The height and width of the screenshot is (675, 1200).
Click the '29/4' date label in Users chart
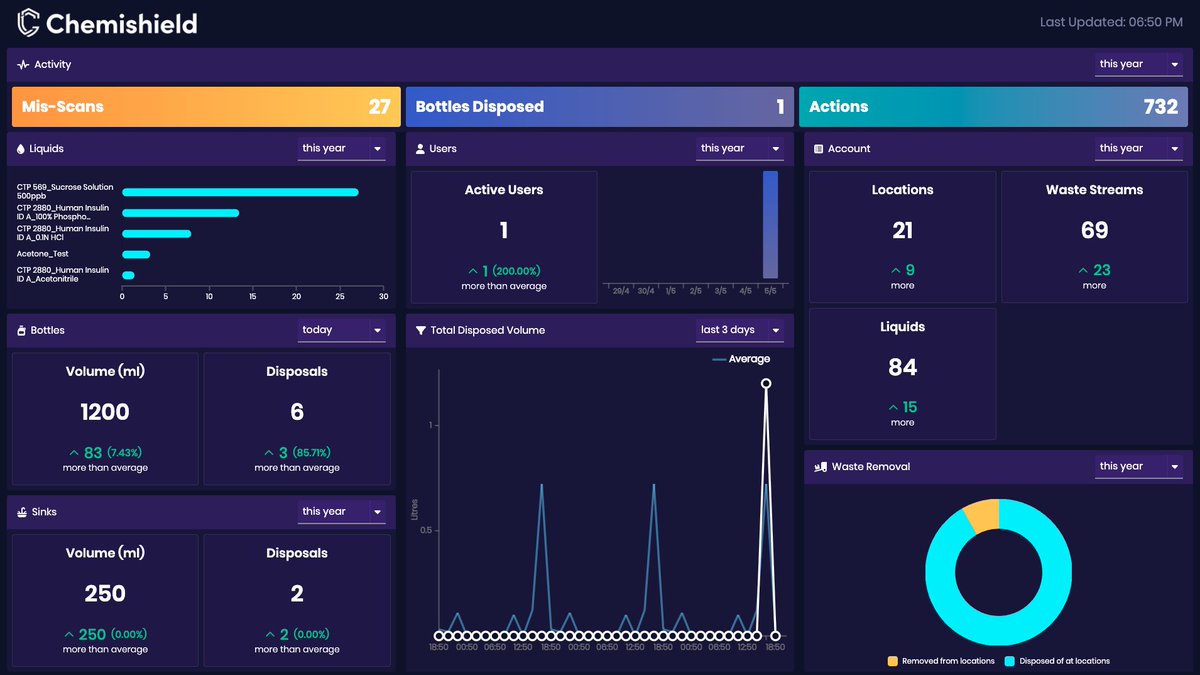tap(621, 291)
